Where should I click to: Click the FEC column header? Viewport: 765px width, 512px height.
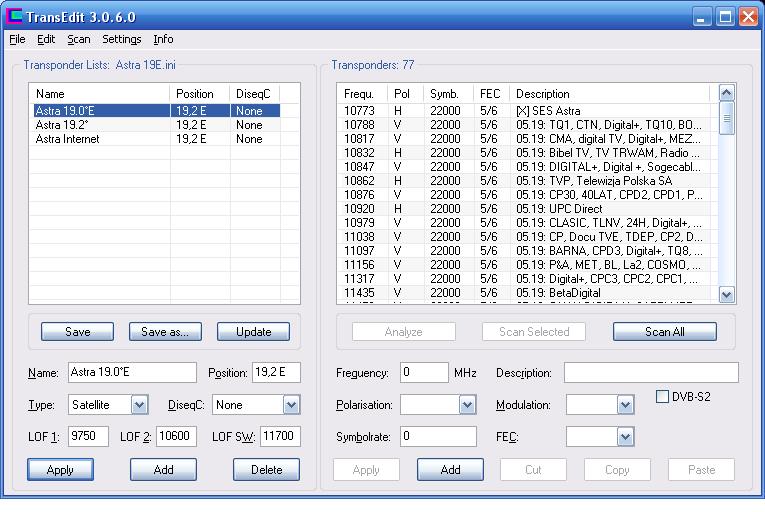click(492, 94)
